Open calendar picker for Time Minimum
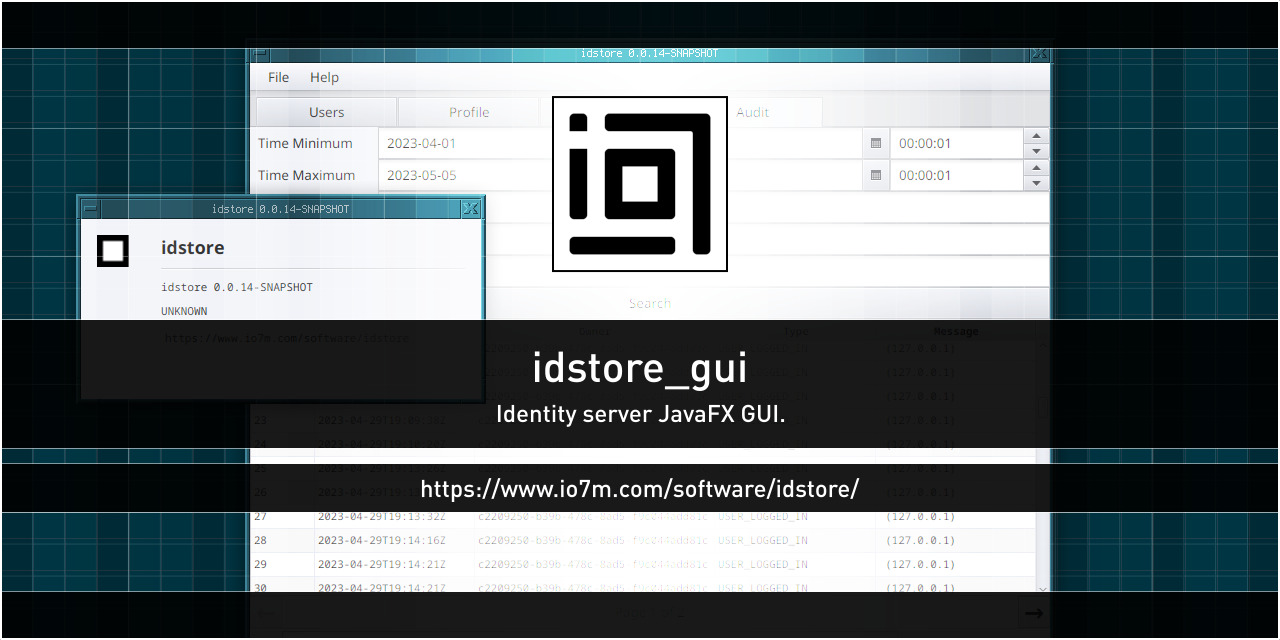The width and height of the screenshot is (1280, 640). click(876, 143)
